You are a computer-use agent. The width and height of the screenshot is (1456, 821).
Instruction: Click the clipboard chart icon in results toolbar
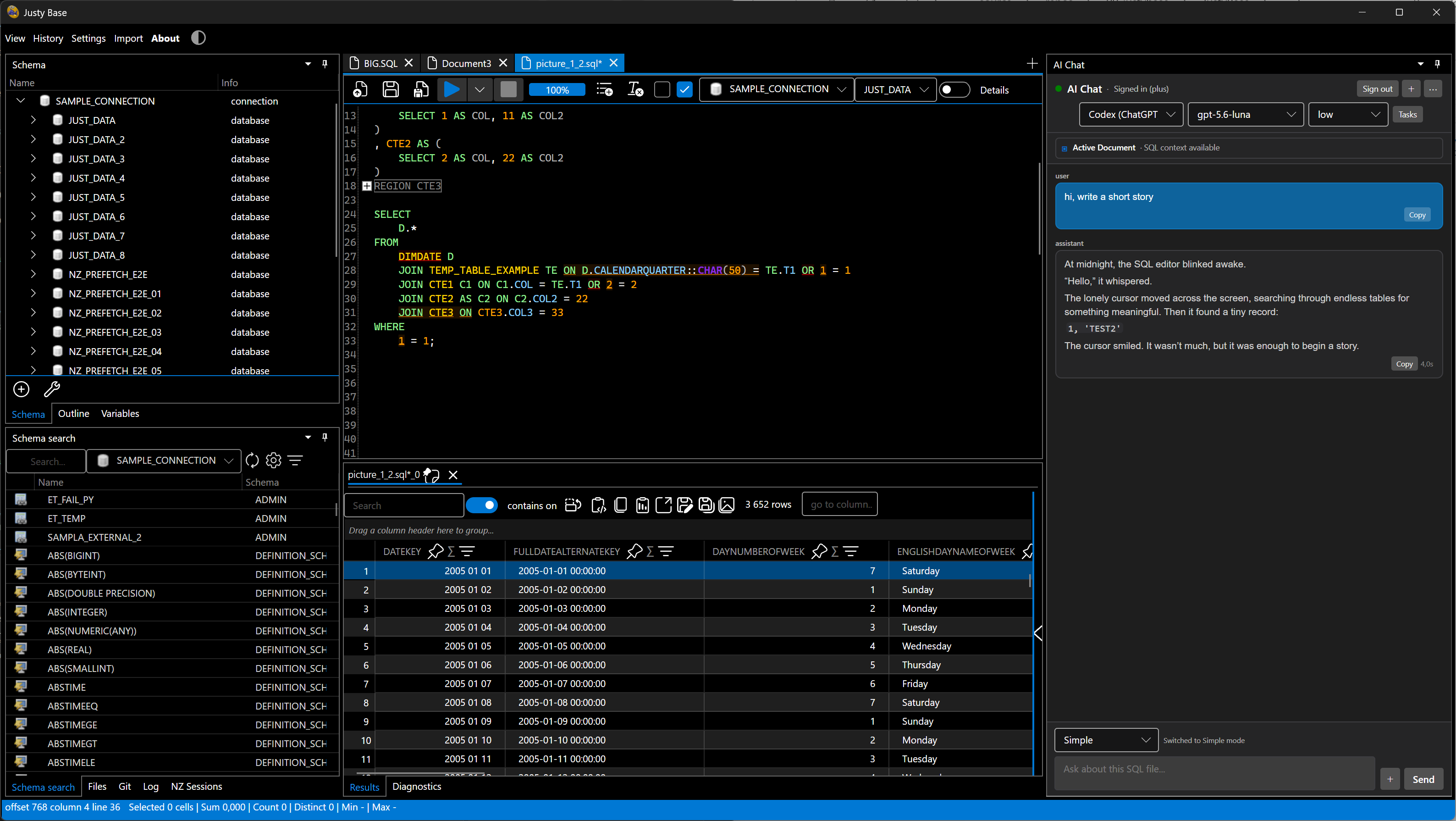coord(642,505)
